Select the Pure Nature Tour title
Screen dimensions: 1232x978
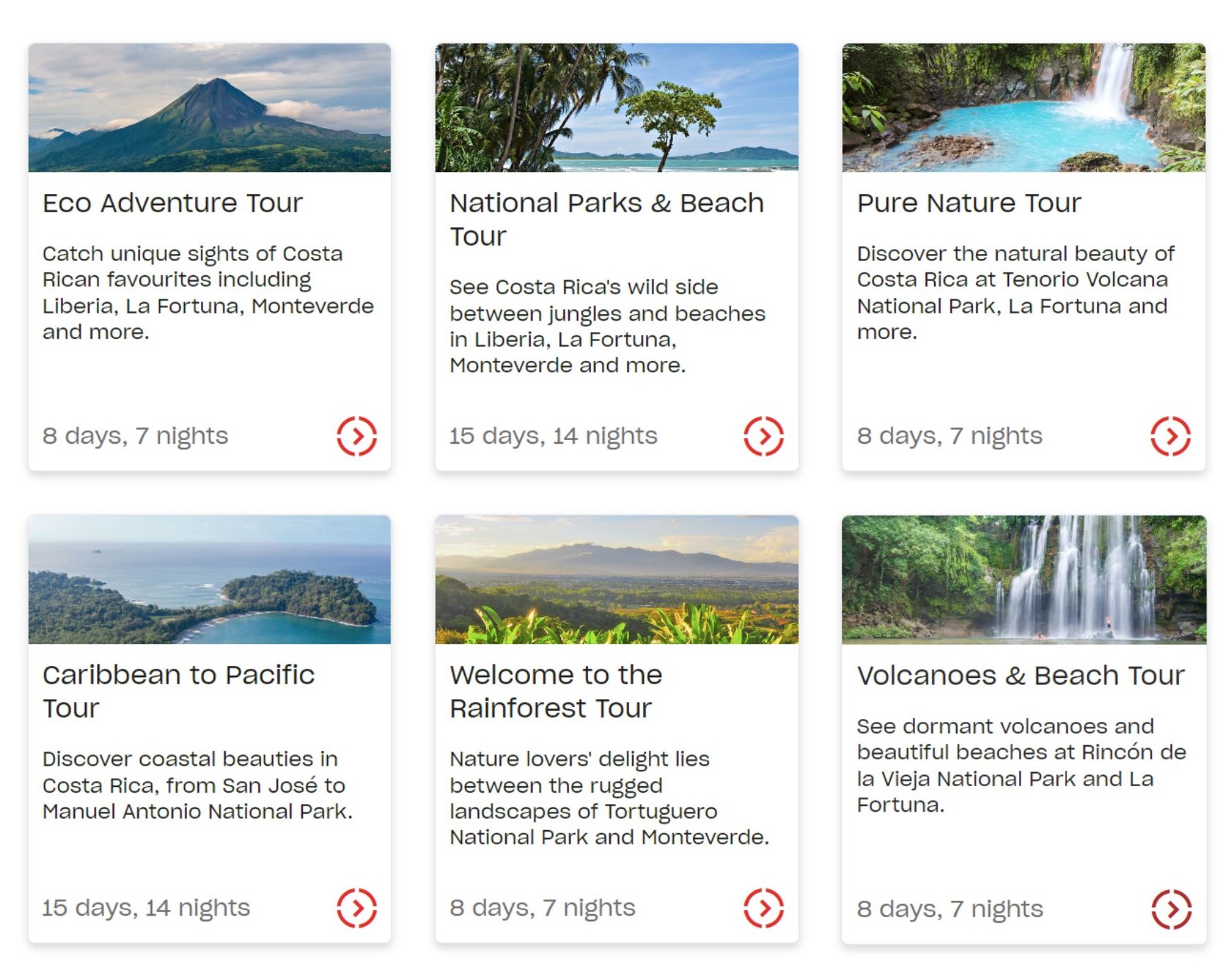point(969,204)
